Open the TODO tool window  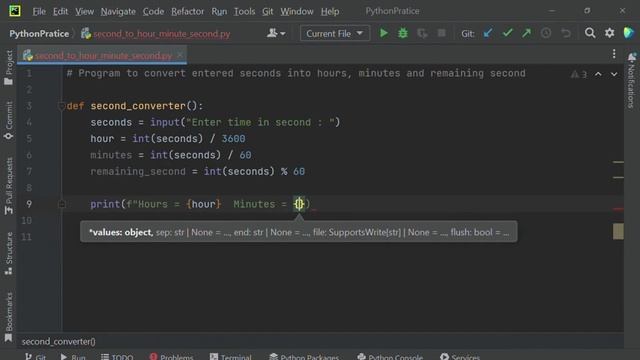pos(117,357)
